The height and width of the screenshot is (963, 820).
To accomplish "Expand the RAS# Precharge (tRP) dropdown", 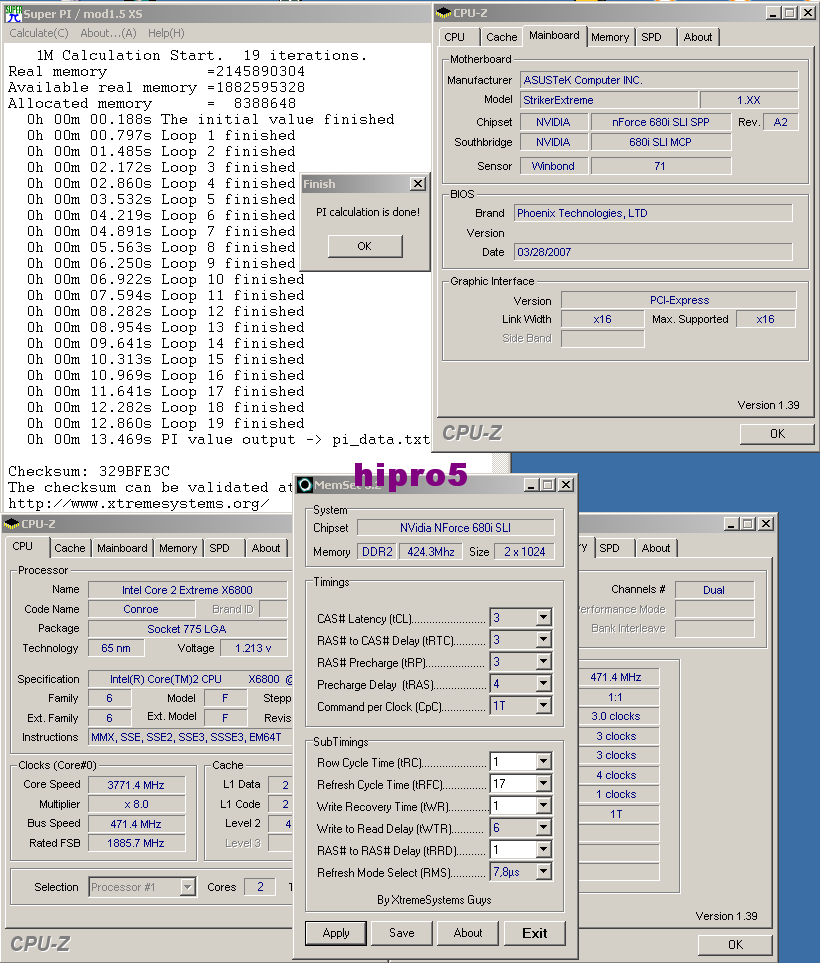I will coord(544,661).
